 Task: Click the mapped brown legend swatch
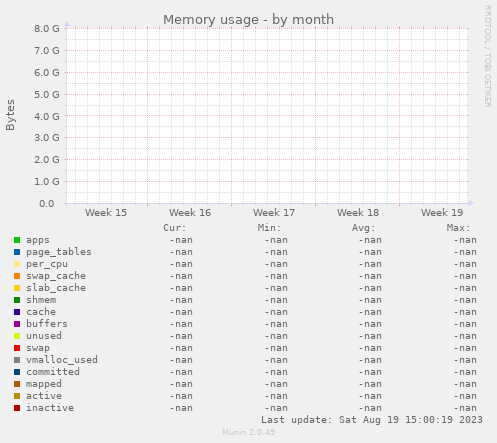point(17,384)
